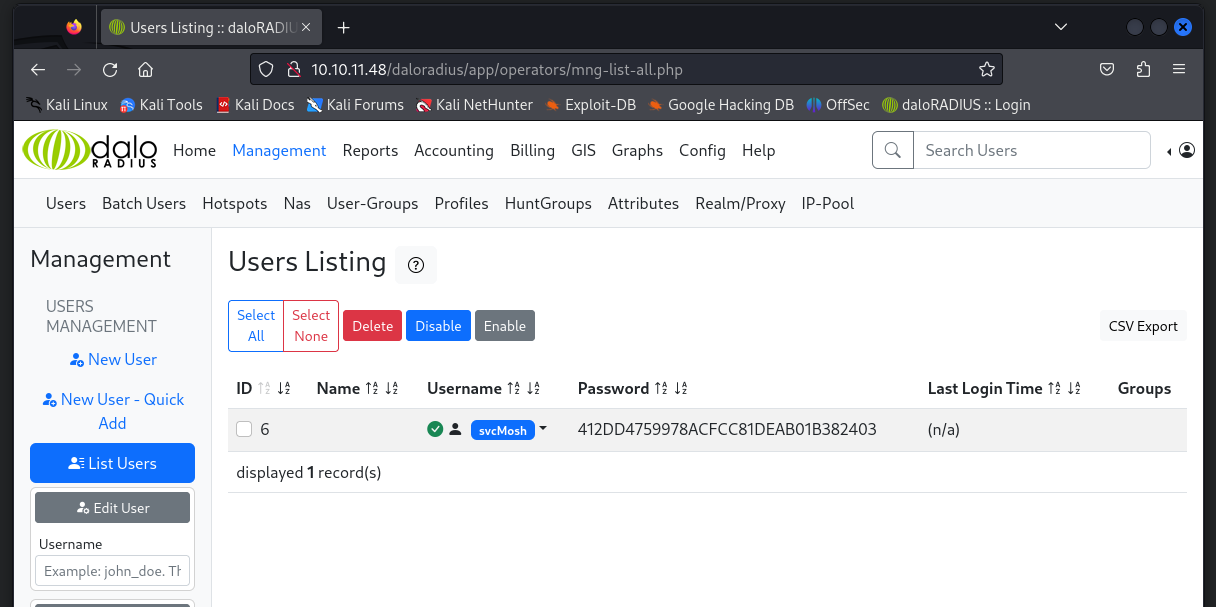The width and height of the screenshot is (1216, 607).
Task: Click Select All users button
Action: pyautogui.click(x=256, y=326)
